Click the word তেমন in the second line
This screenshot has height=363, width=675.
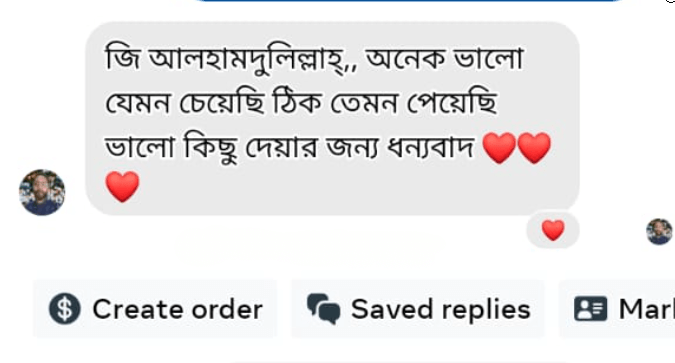pyautogui.click(x=364, y=103)
